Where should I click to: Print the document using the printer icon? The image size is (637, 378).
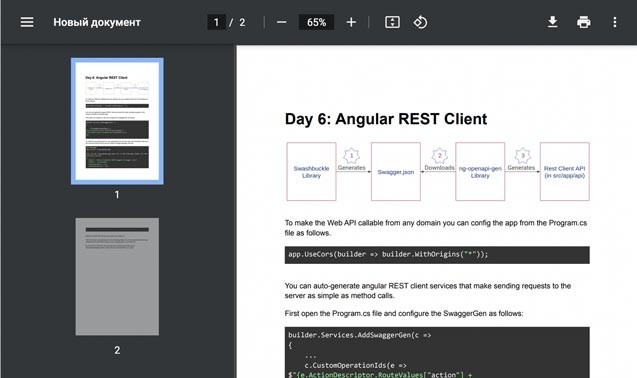click(x=583, y=22)
